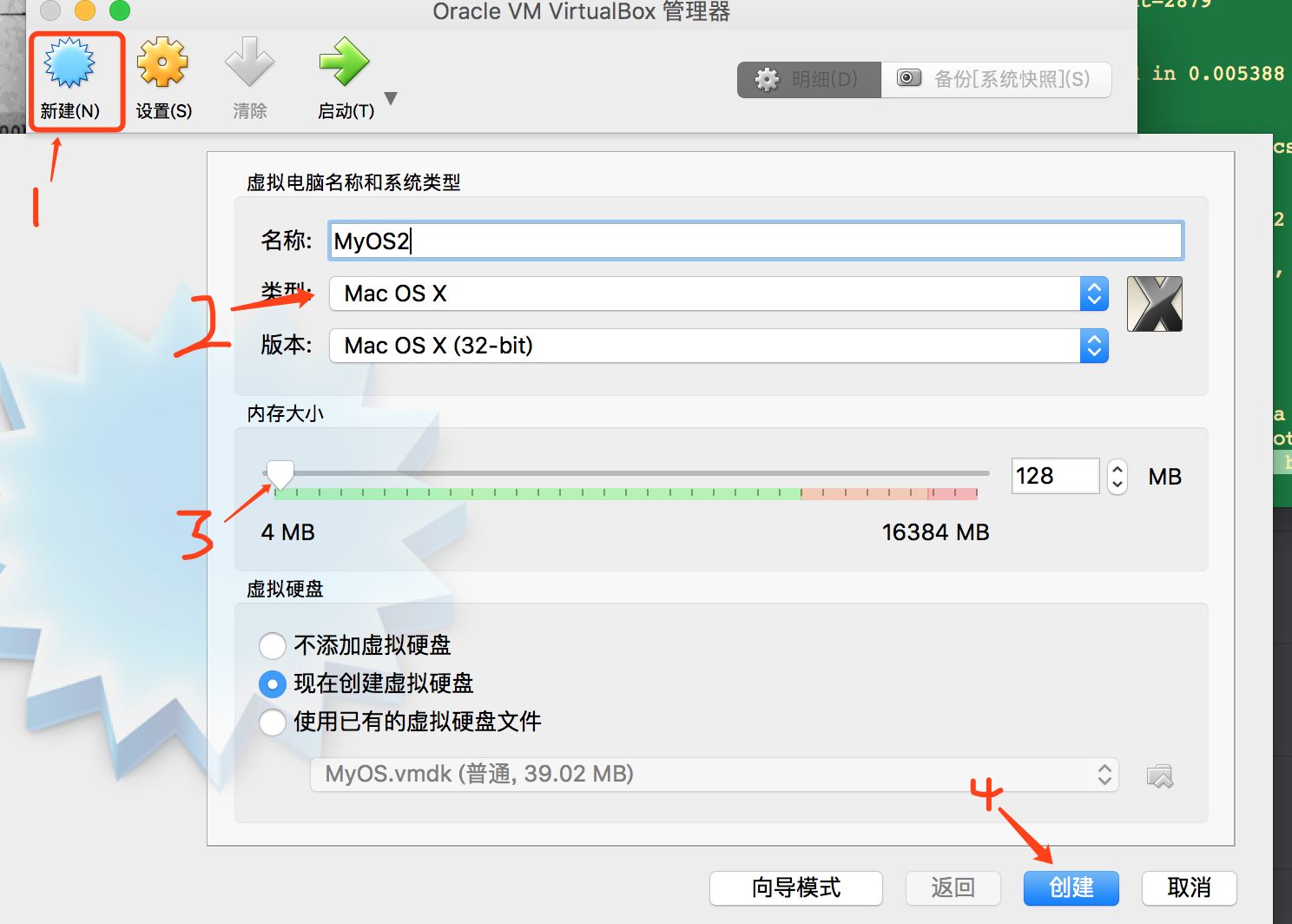The width and height of the screenshot is (1292, 924).
Task: Open the 类型 dropdown showing Mac OS X
Action: coord(719,294)
